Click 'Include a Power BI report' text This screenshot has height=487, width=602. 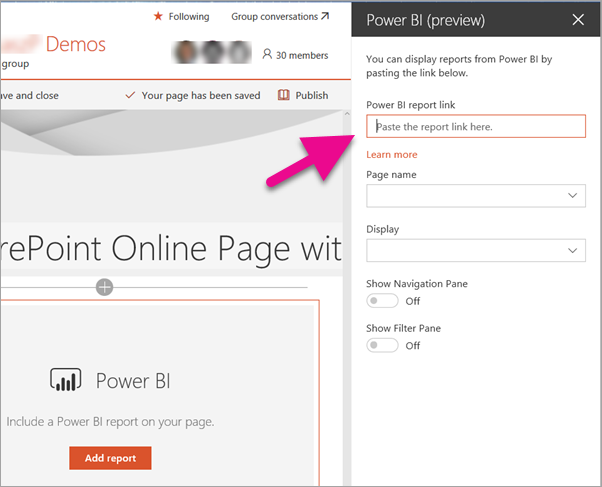[110, 422]
